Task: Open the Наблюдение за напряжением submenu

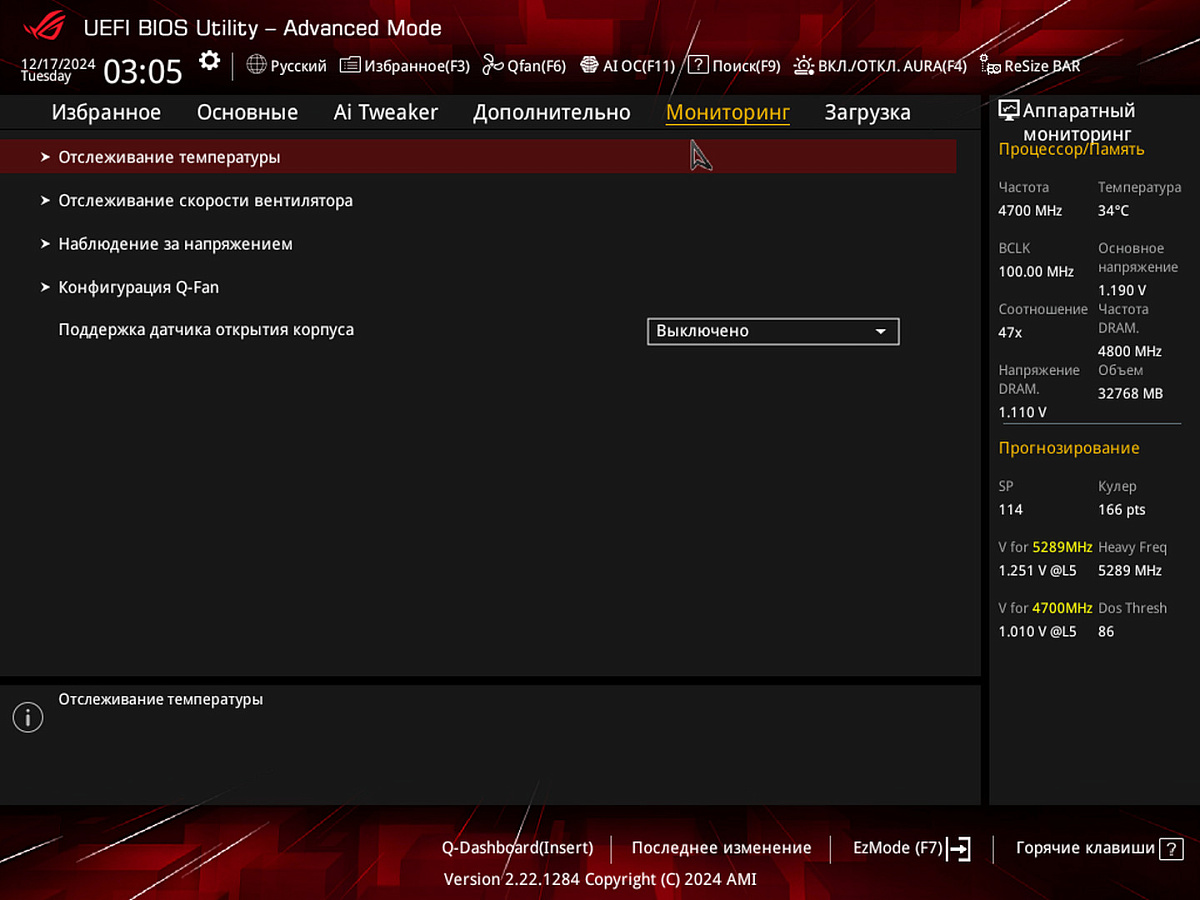Action: [x=478, y=244]
